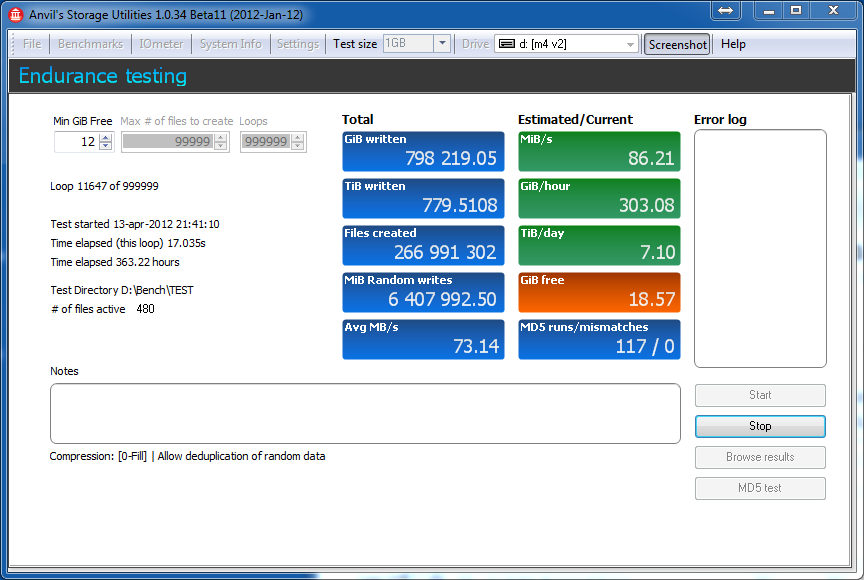
Task: Open the Benchmarks menu
Action: pyautogui.click(x=90, y=44)
